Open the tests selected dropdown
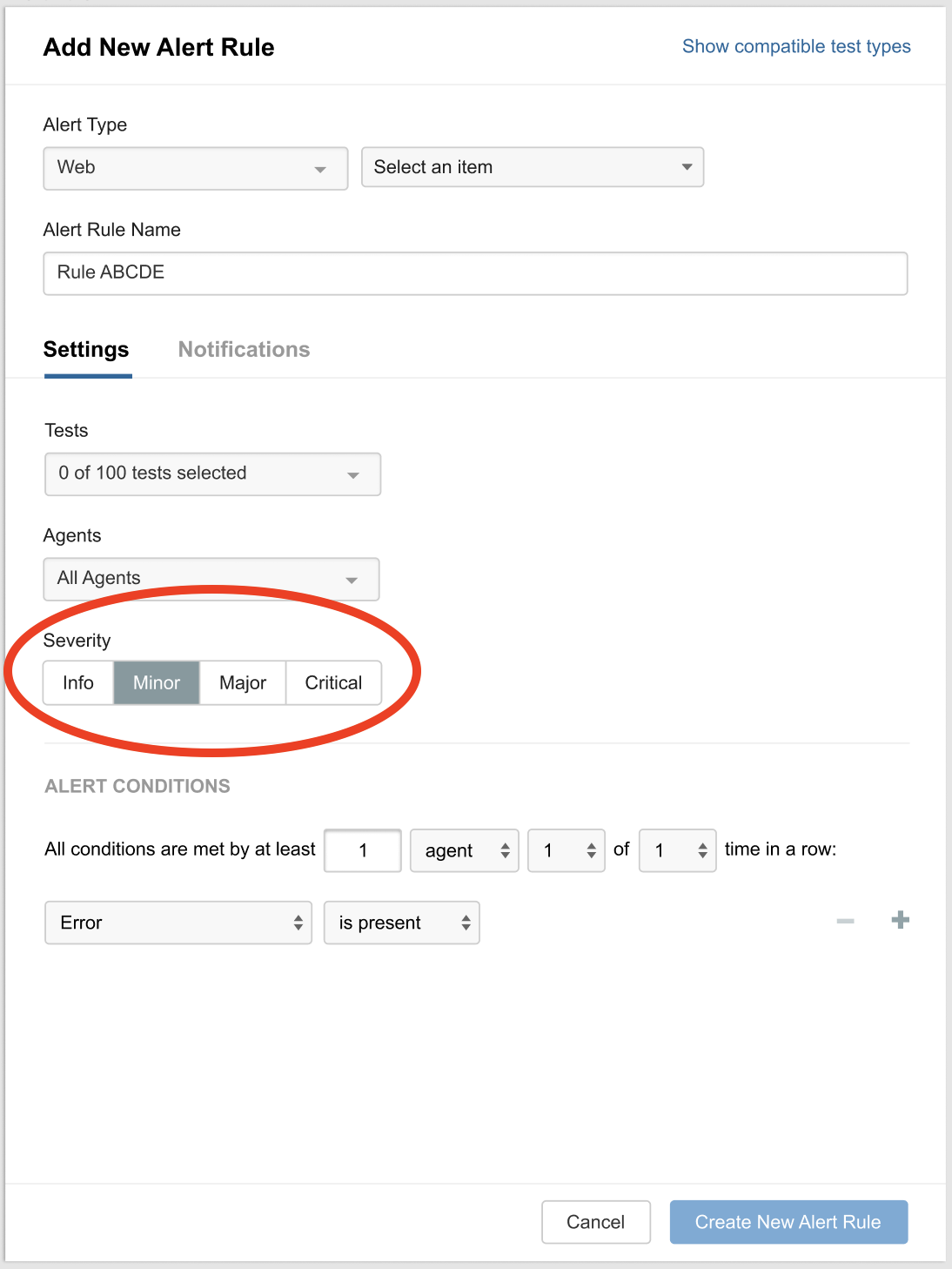Screen dimensions: 952x1269 [x=213, y=473]
